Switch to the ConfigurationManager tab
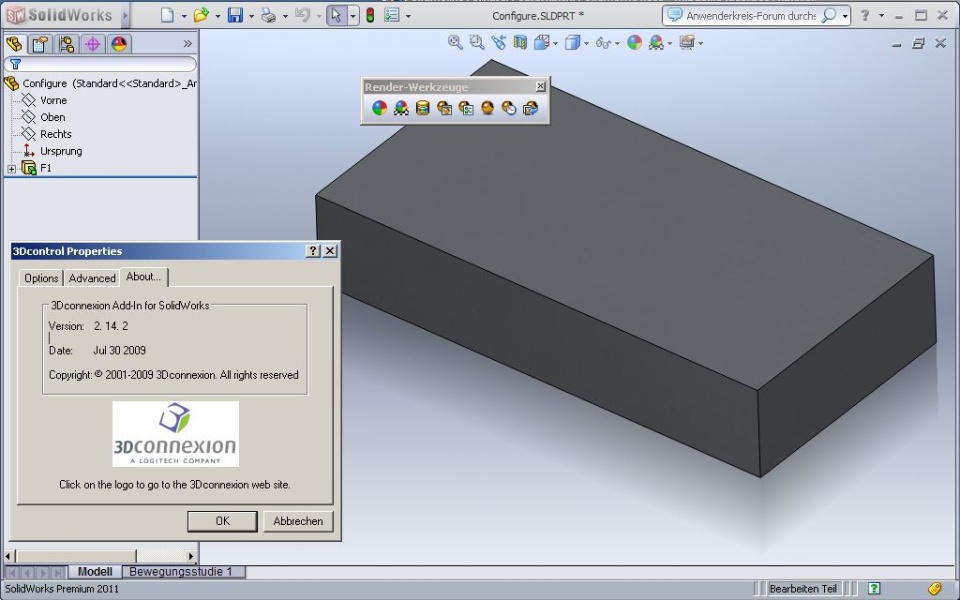The image size is (960, 600). 66,43
